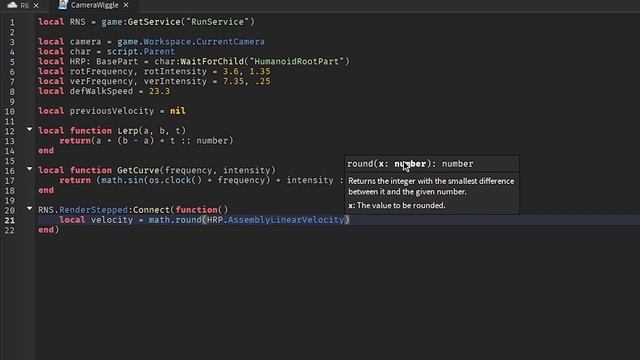The height and width of the screenshot is (360, 640).
Task: Click math.sin on line 17
Action: (122, 180)
